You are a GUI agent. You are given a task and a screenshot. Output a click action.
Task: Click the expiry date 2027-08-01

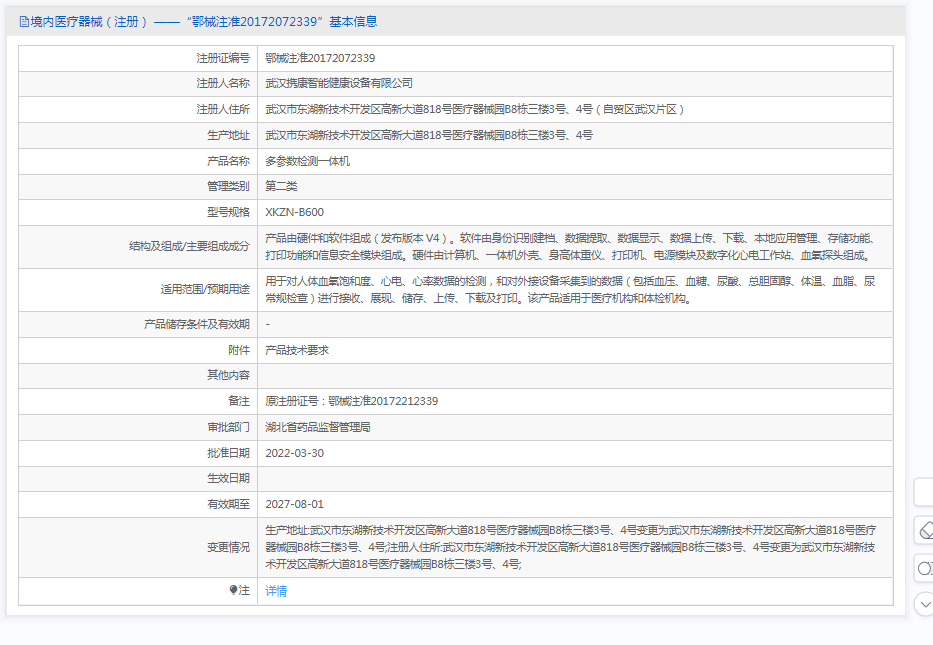[294, 504]
